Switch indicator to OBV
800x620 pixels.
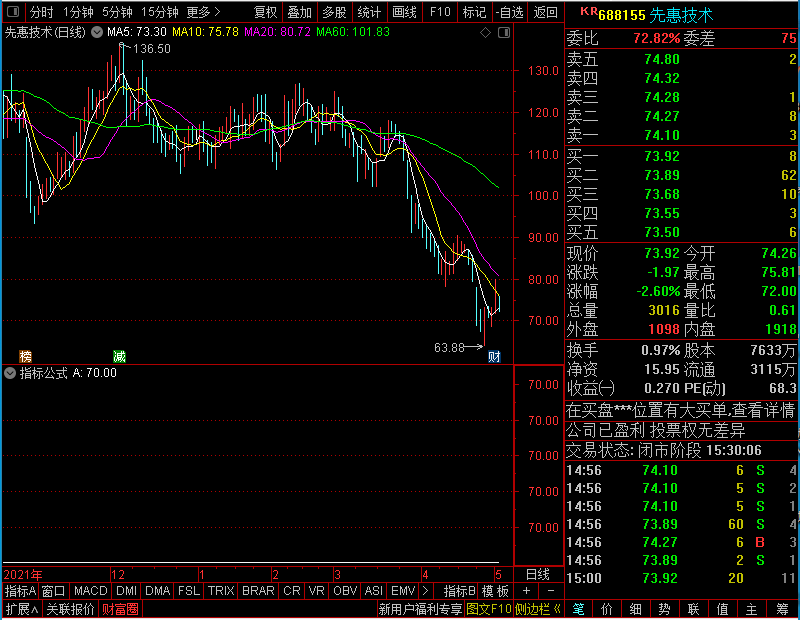345,591
